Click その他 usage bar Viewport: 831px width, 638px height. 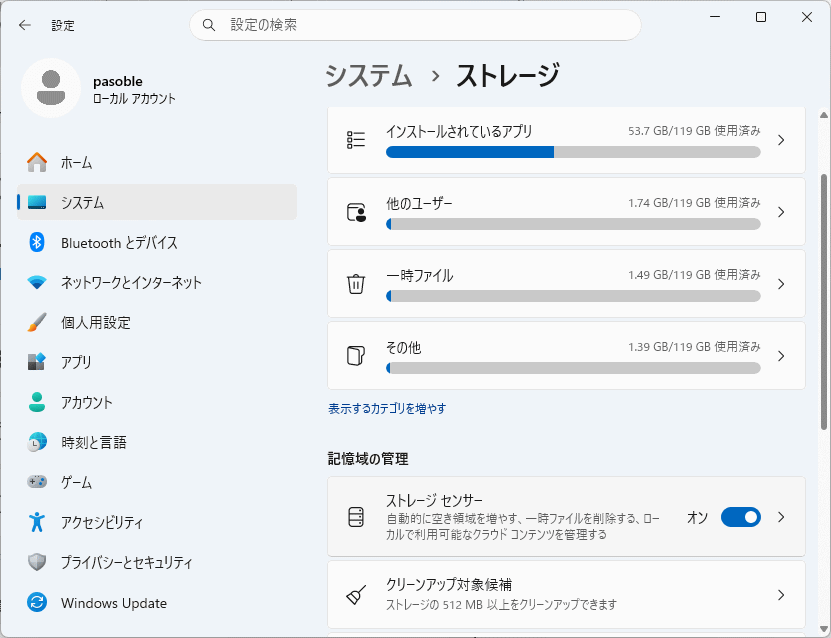573,368
